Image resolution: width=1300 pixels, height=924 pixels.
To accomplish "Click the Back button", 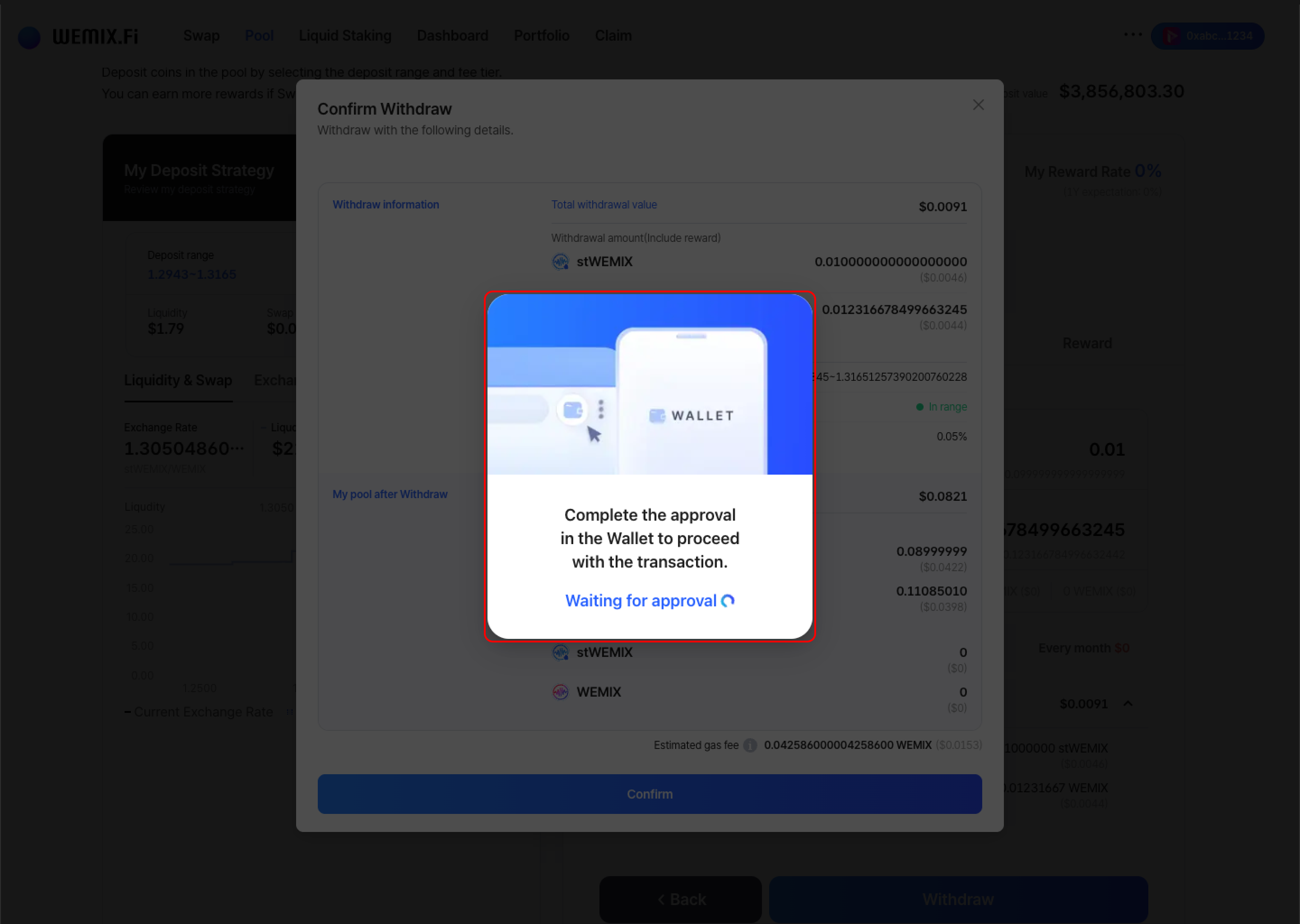I will pyautogui.click(x=680, y=899).
